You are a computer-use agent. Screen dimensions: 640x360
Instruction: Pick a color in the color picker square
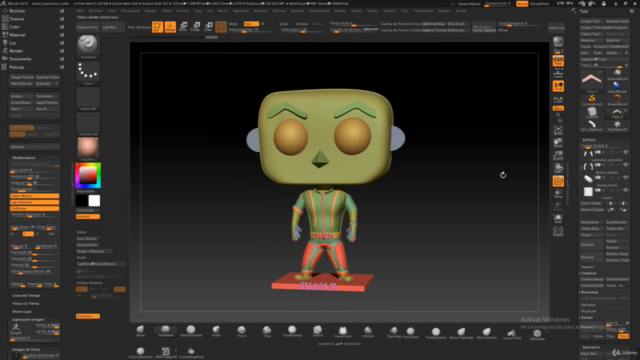point(87,175)
